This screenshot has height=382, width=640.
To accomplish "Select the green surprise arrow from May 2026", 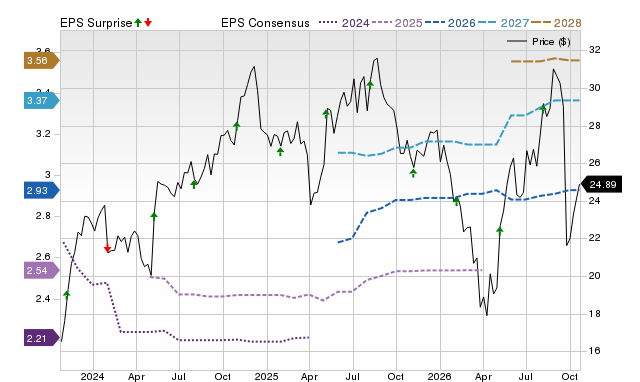I will click(x=500, y=231).
